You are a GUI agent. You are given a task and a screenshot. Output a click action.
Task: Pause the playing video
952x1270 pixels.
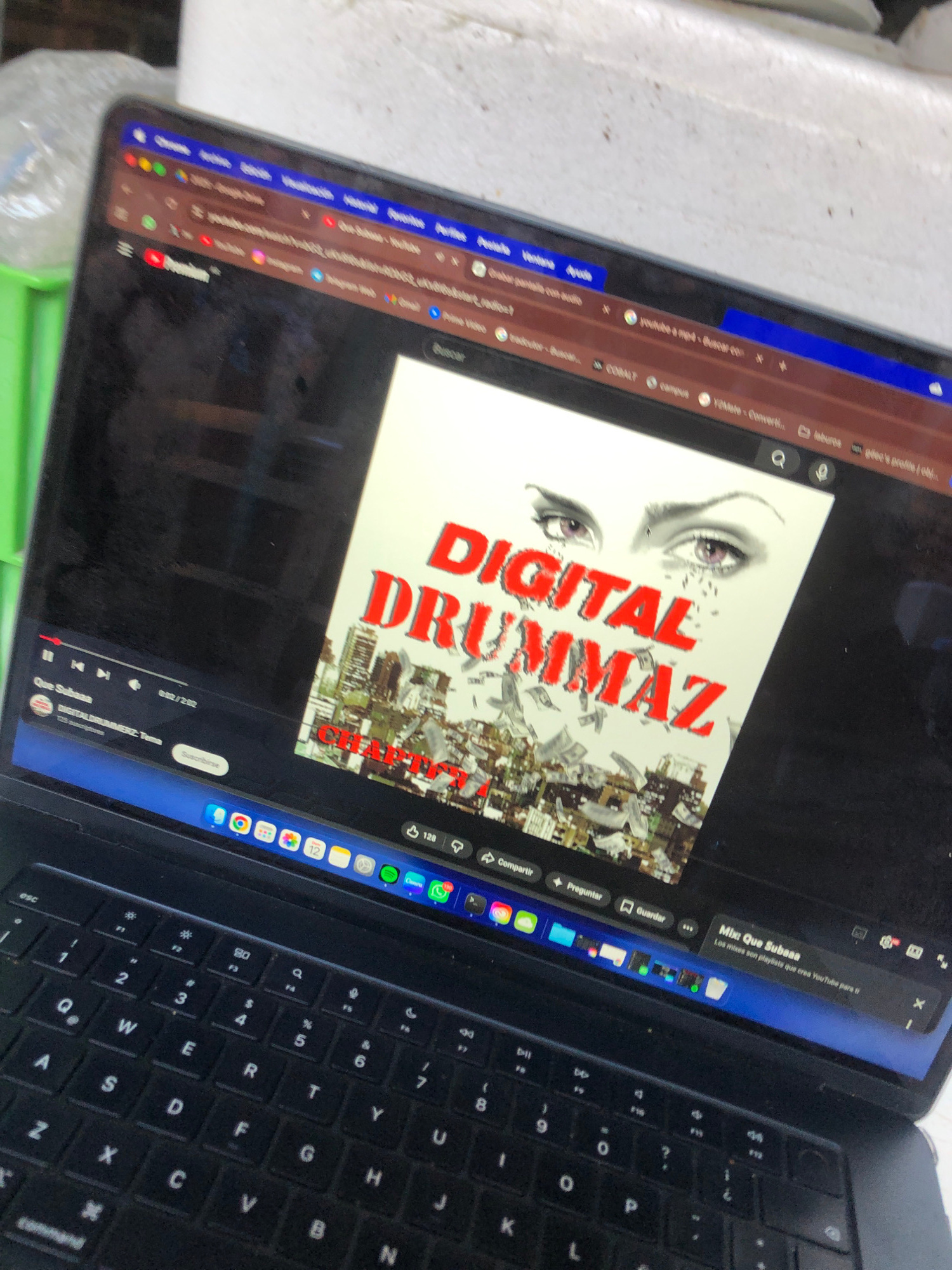[48, 656]
